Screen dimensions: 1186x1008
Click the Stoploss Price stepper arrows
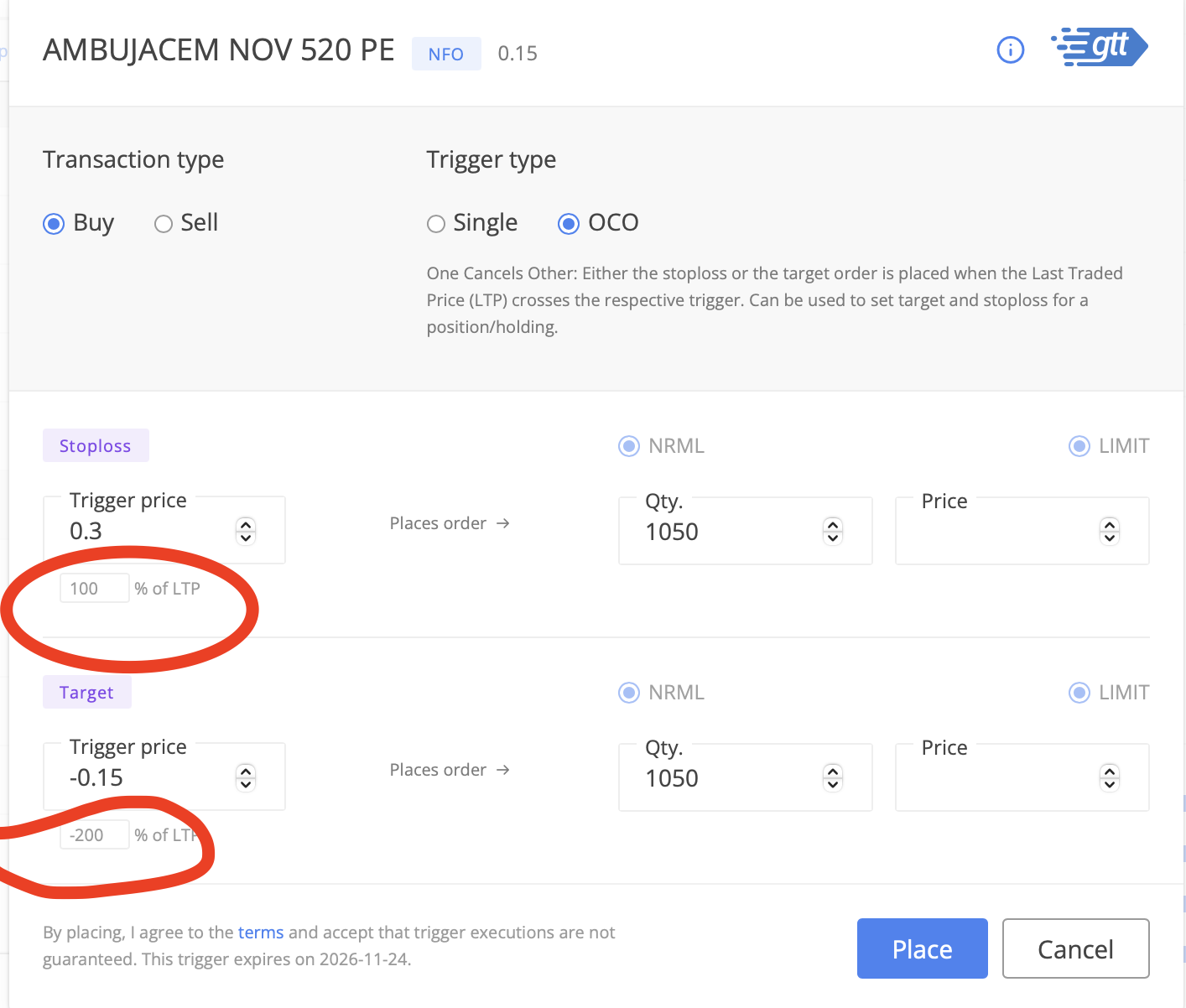(x=1110, y=531)
